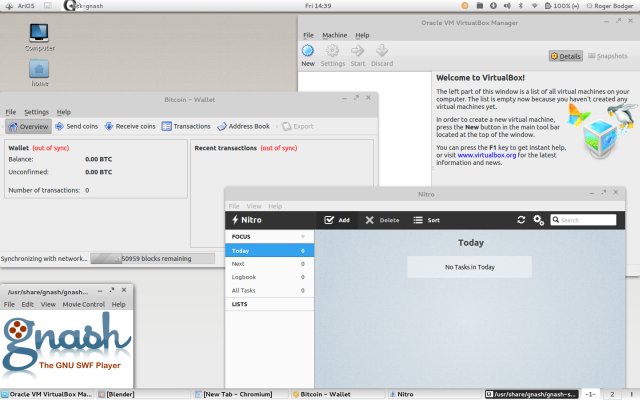Switch to Snapshots view in VirtualBox
640x400 pixels.
[x=608, y=56]
